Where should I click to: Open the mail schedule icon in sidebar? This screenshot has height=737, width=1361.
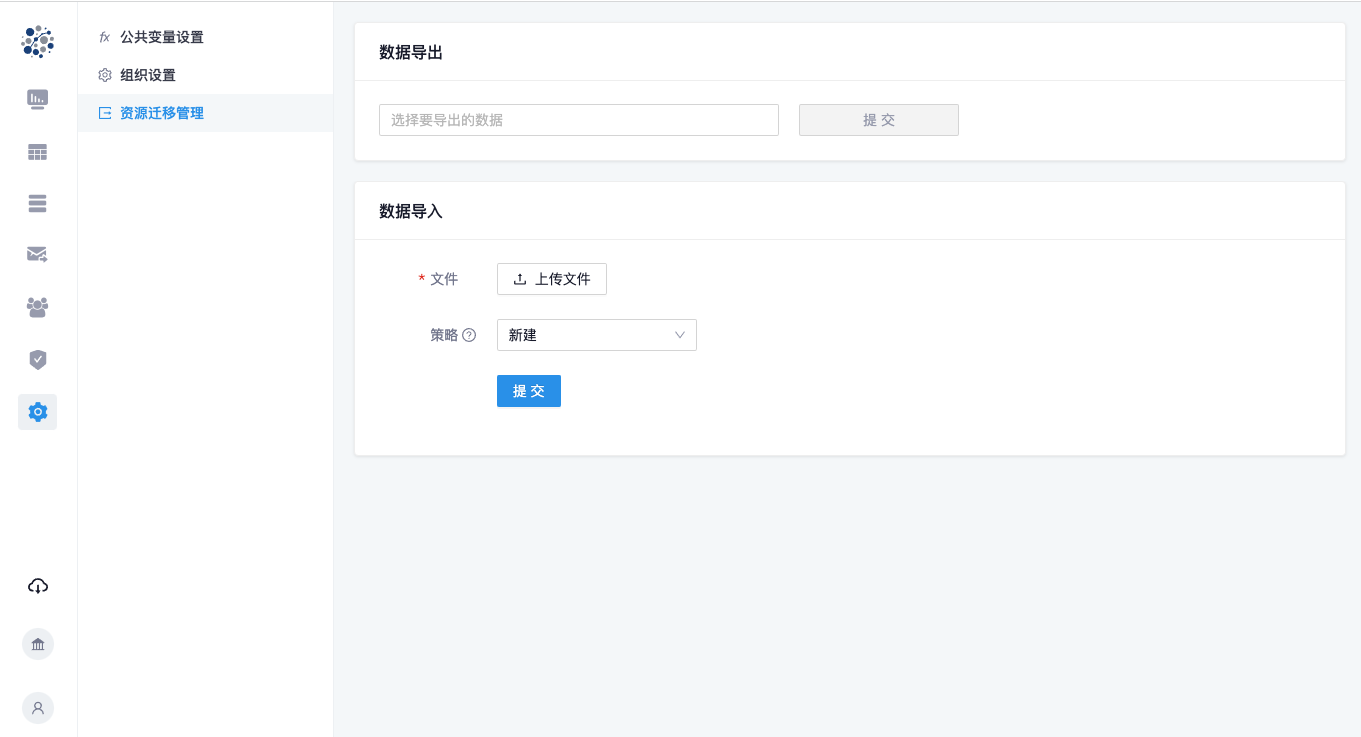[x=38, y=254]
